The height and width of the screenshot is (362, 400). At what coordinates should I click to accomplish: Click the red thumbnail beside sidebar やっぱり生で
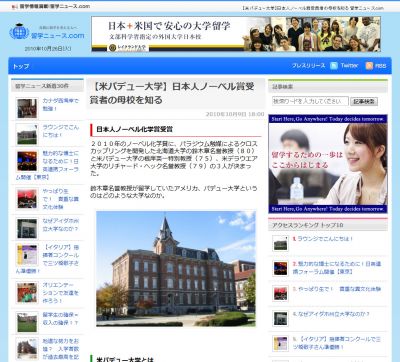pos(27,198)
